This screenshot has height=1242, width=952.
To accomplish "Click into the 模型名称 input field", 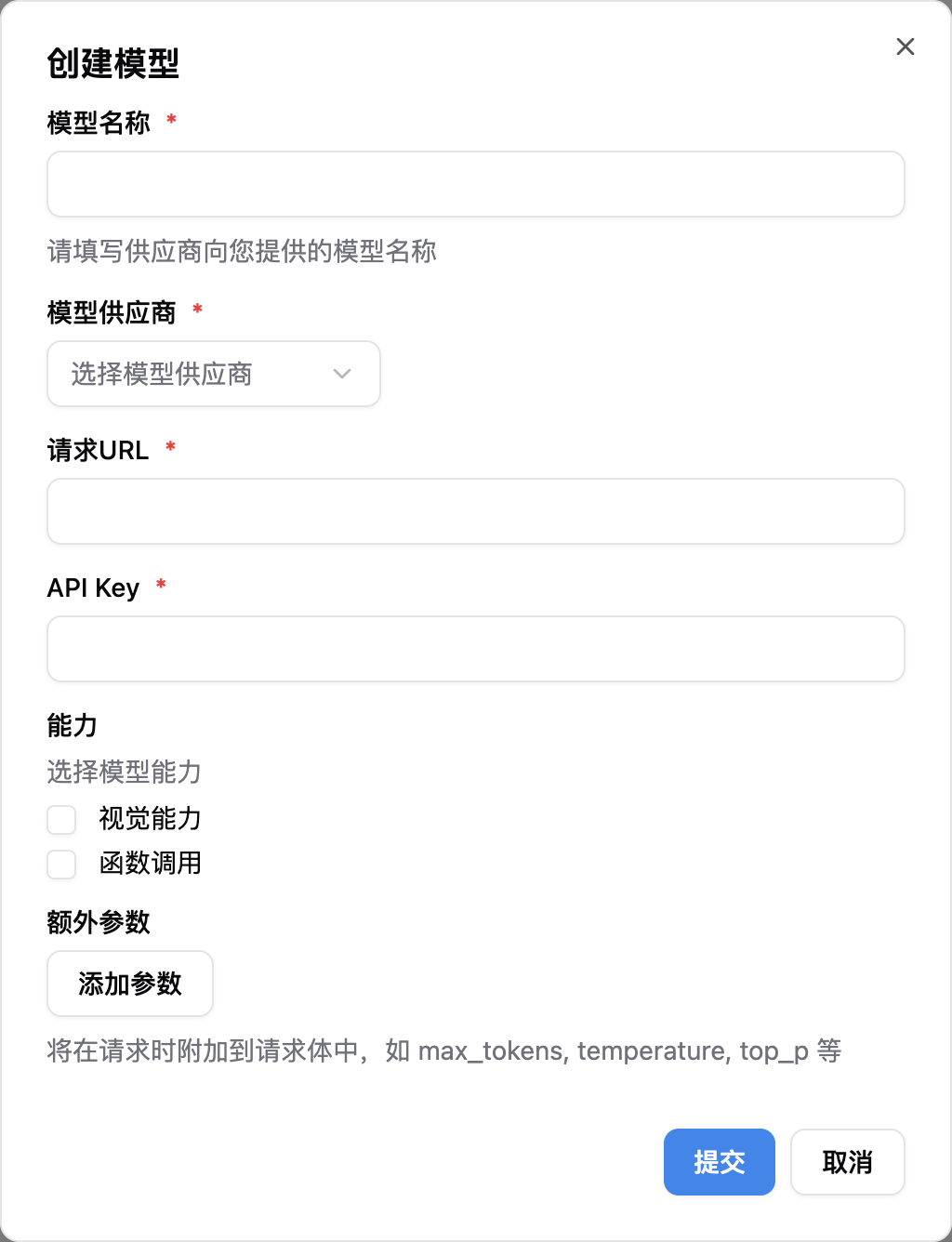I will click(x=475, y=184).
